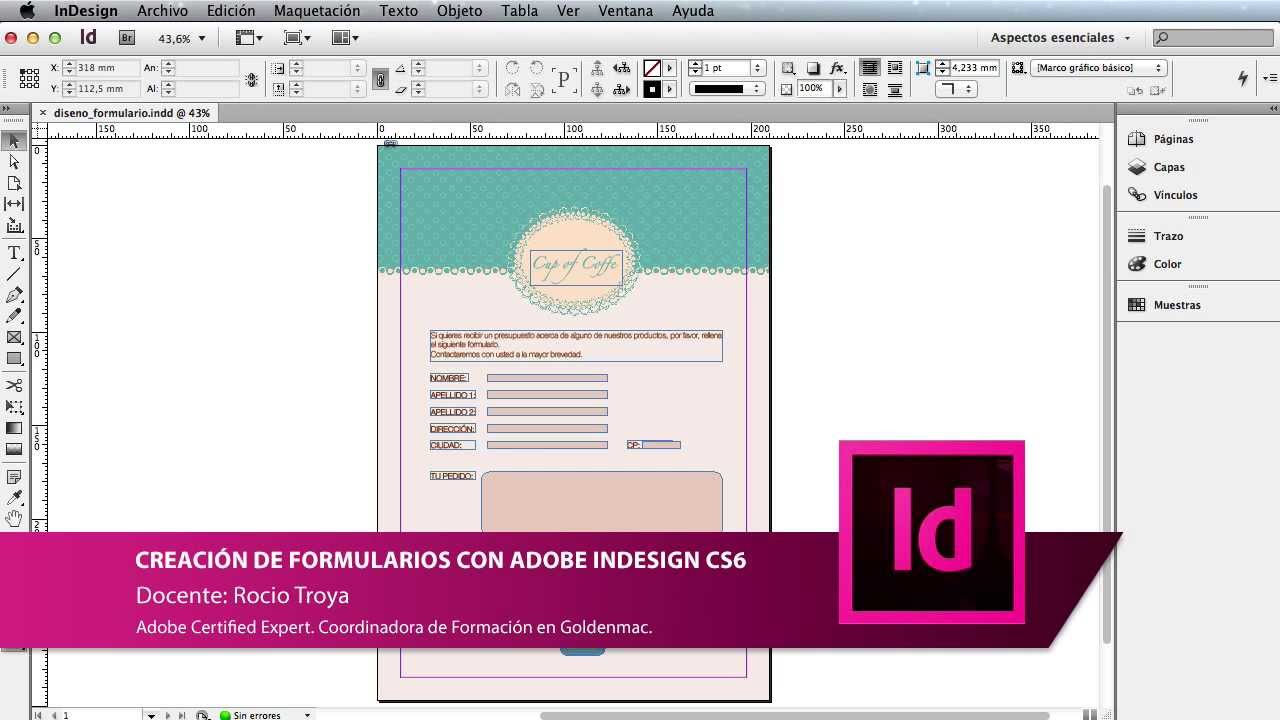
Task: Open the Muestras panel
Action: tap(1164, 305)
